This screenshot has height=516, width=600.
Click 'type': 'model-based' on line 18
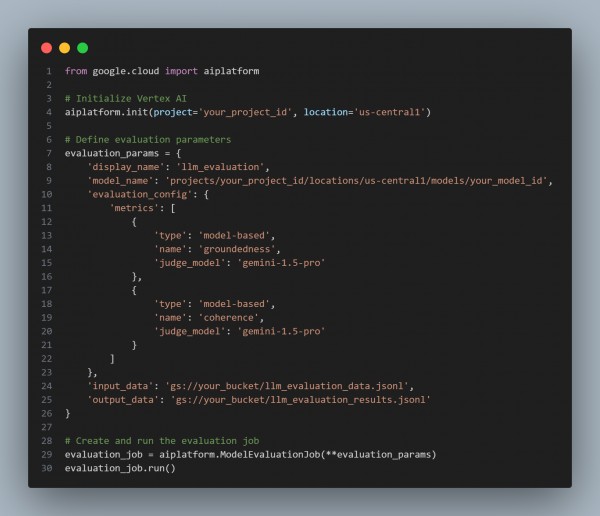point(214,304)
